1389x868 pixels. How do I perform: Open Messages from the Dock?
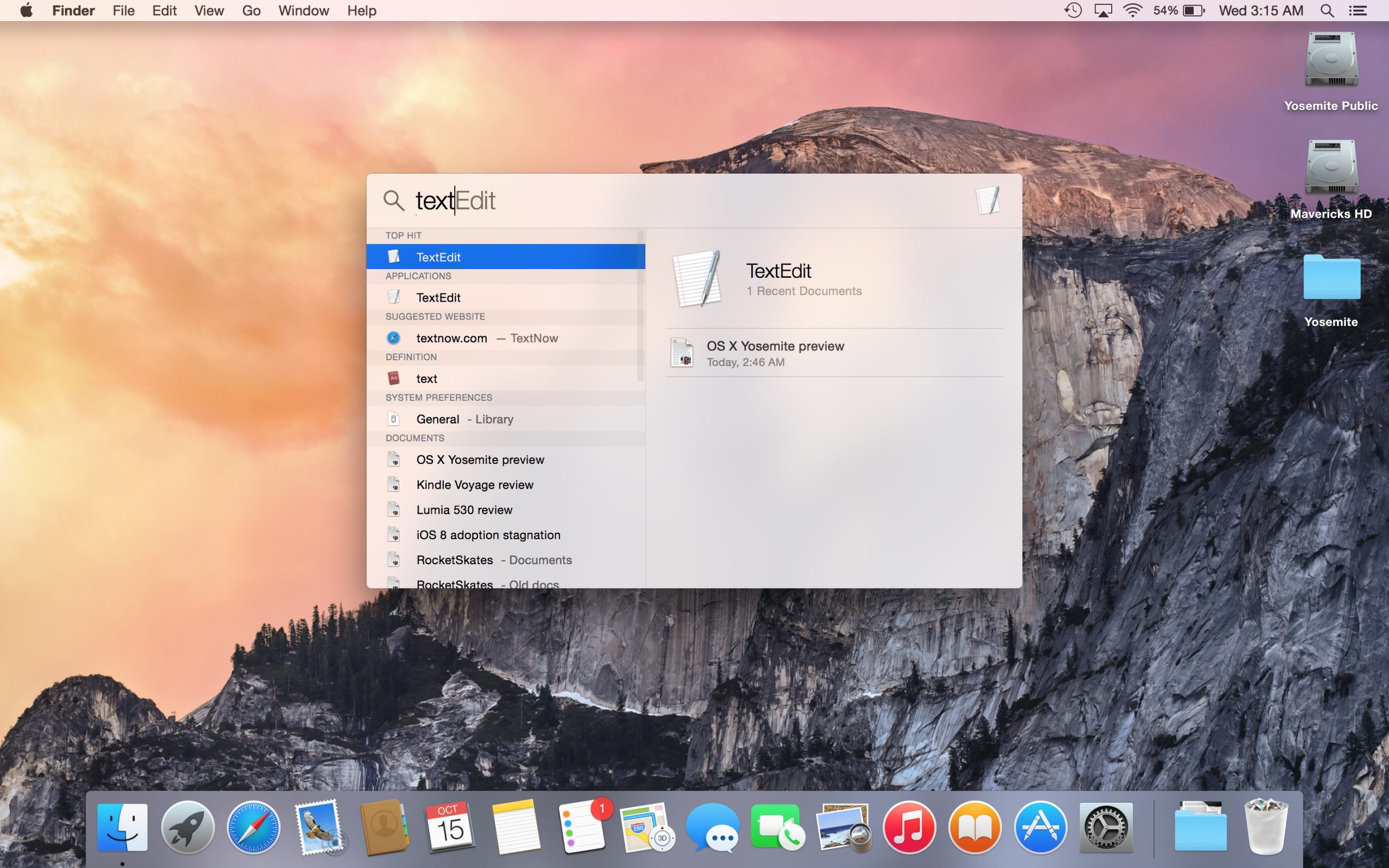point(713,827)
